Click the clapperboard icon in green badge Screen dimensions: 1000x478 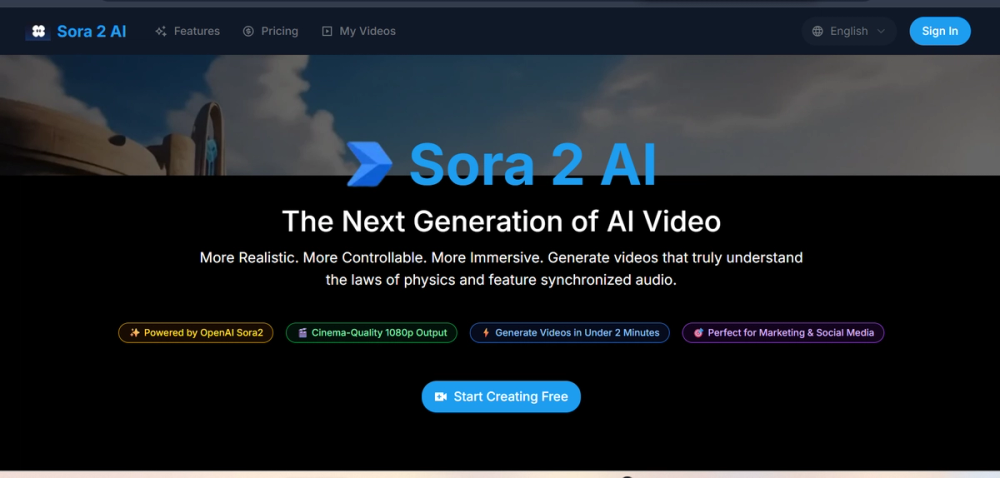[303, 333]
